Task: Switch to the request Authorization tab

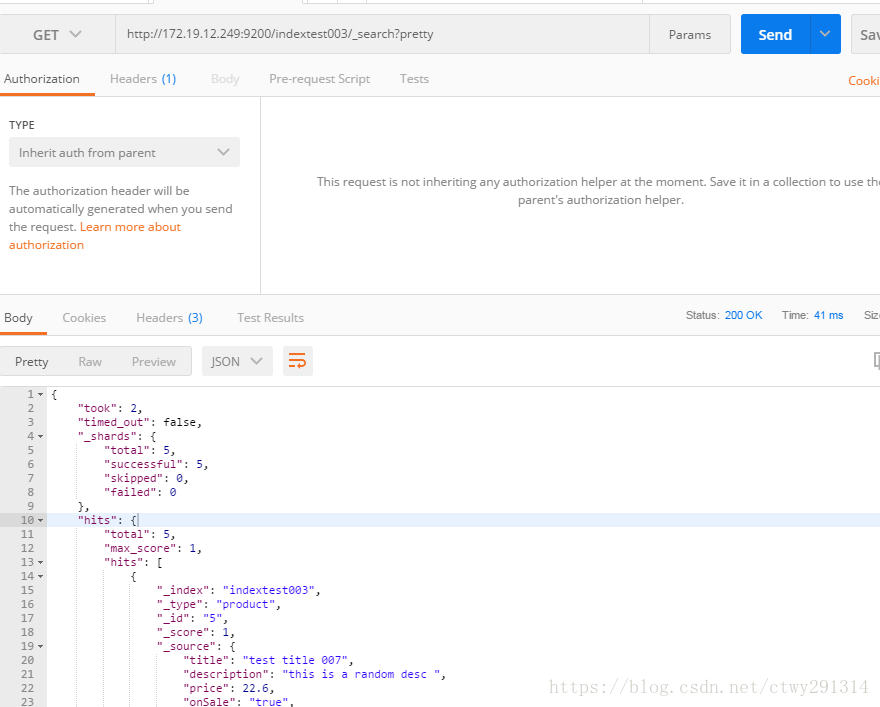Action: point(42,79)
